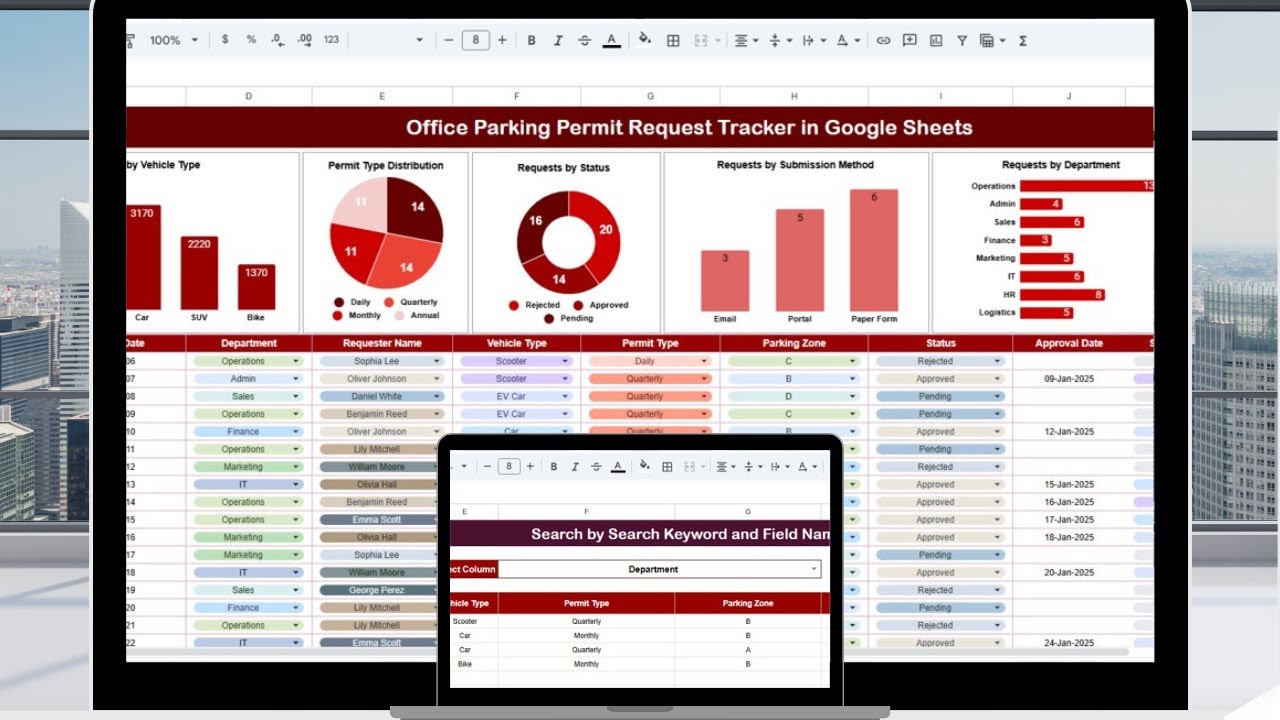Click the Parking Zone header in main sheet
The image size is (1280, 720).
coord(794,343)
